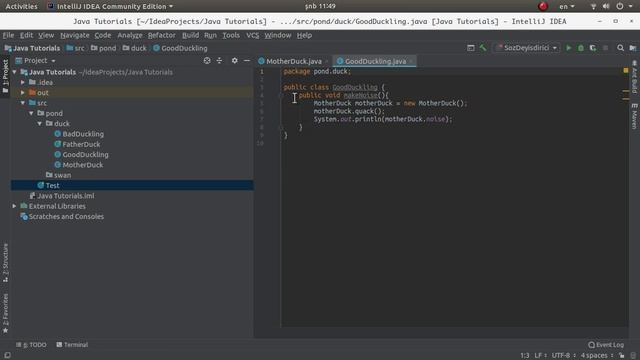640x360 pixels.
Task: Click the 4 spaces indent setting
Action: [594, 356]
